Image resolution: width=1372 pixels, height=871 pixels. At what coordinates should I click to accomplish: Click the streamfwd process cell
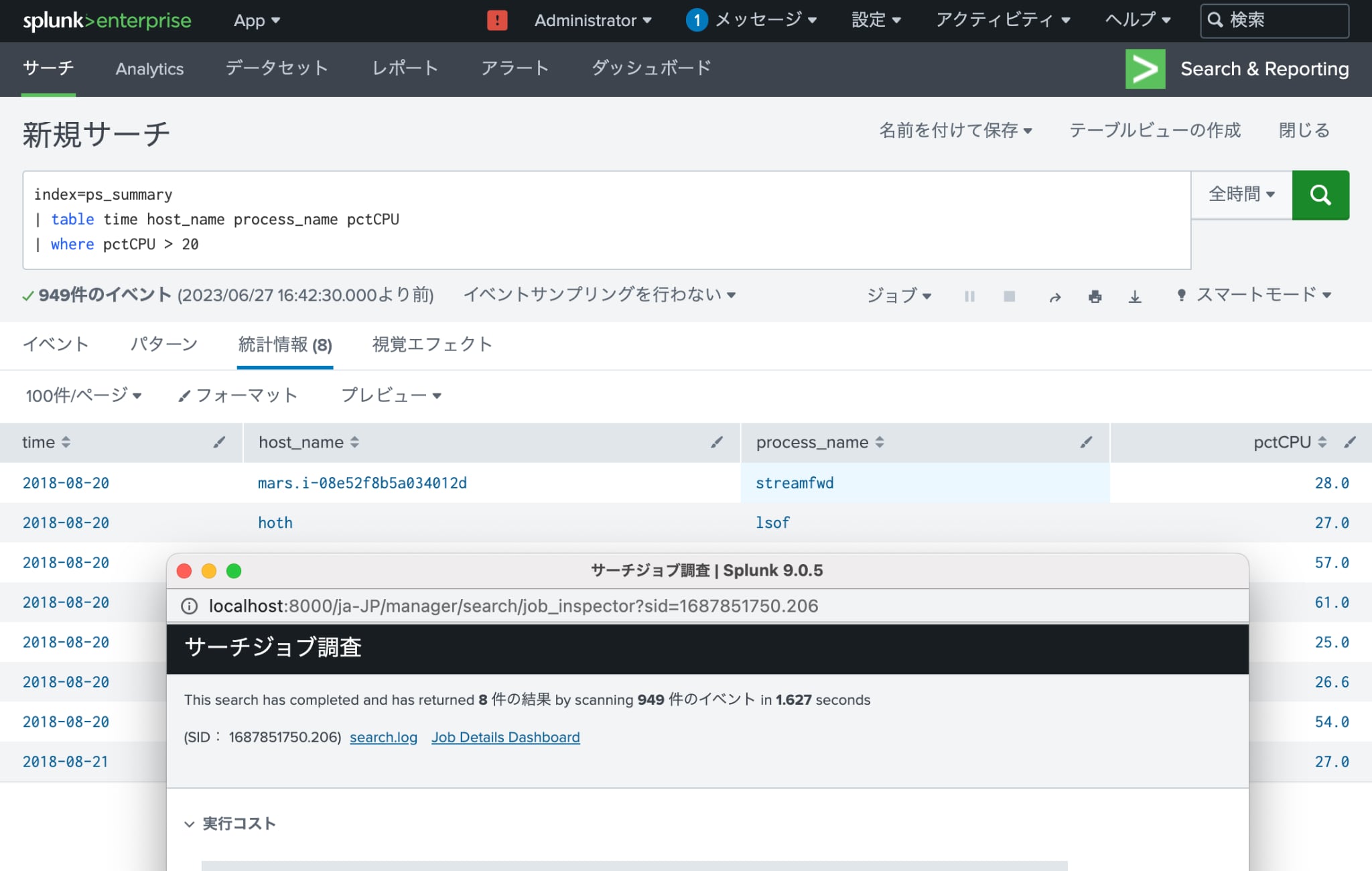pos(795,483)
